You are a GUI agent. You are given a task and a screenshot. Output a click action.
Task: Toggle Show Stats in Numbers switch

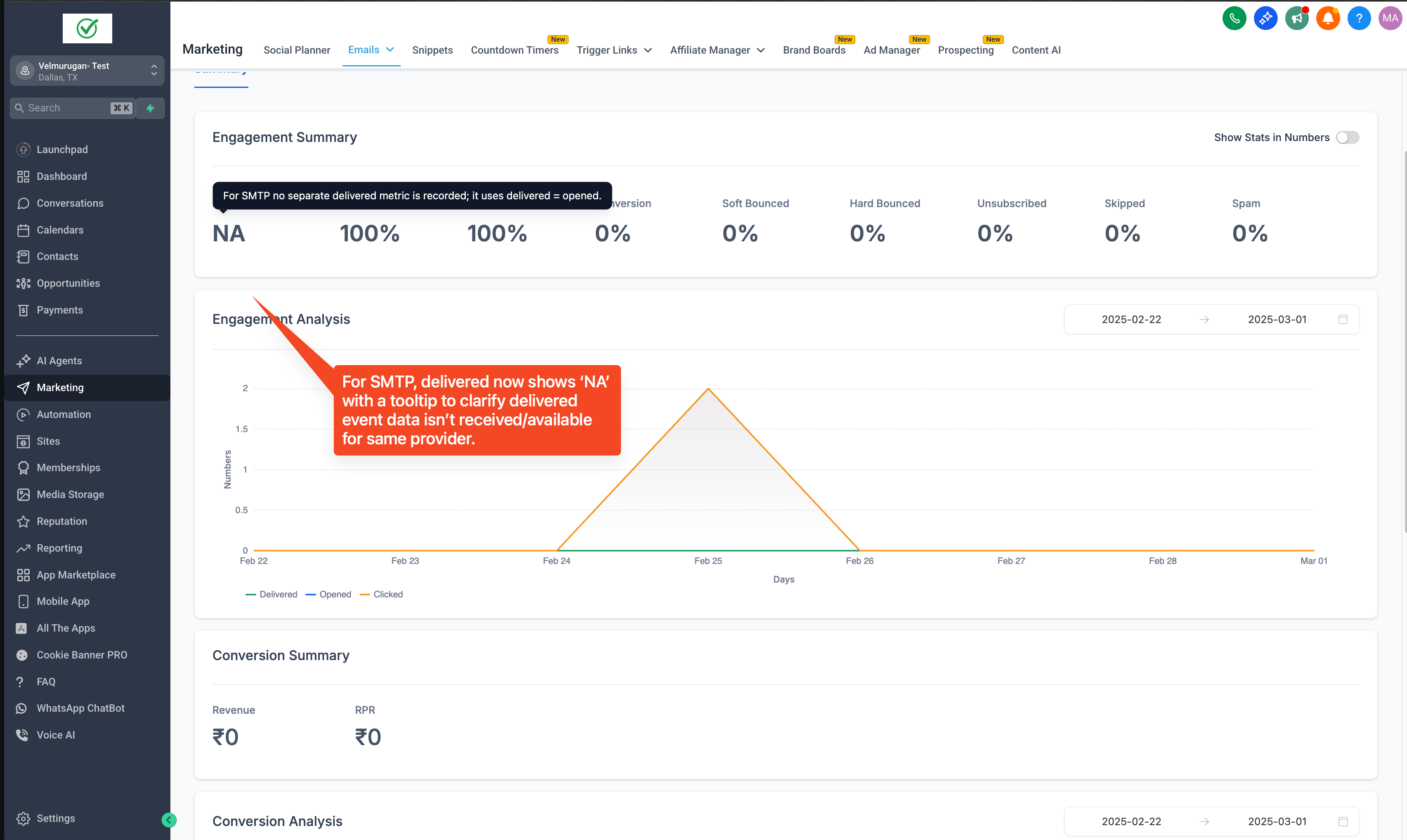[x=1347, y=137]
